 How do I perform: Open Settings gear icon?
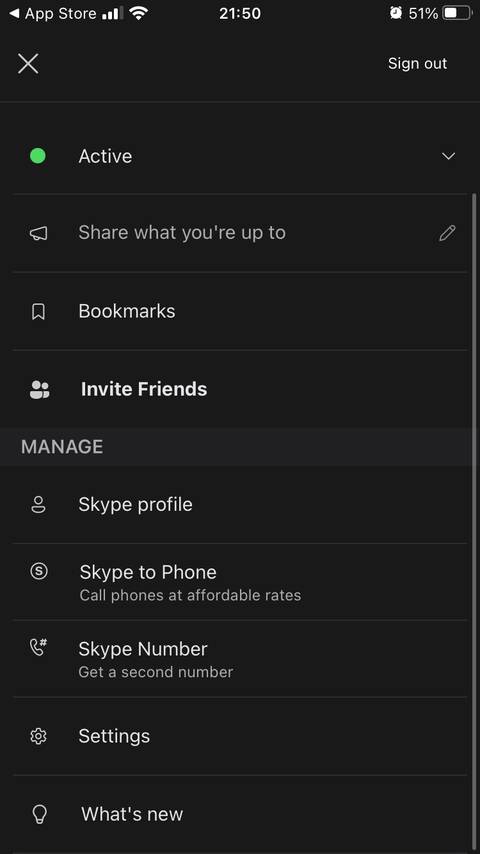pos(38,736)
